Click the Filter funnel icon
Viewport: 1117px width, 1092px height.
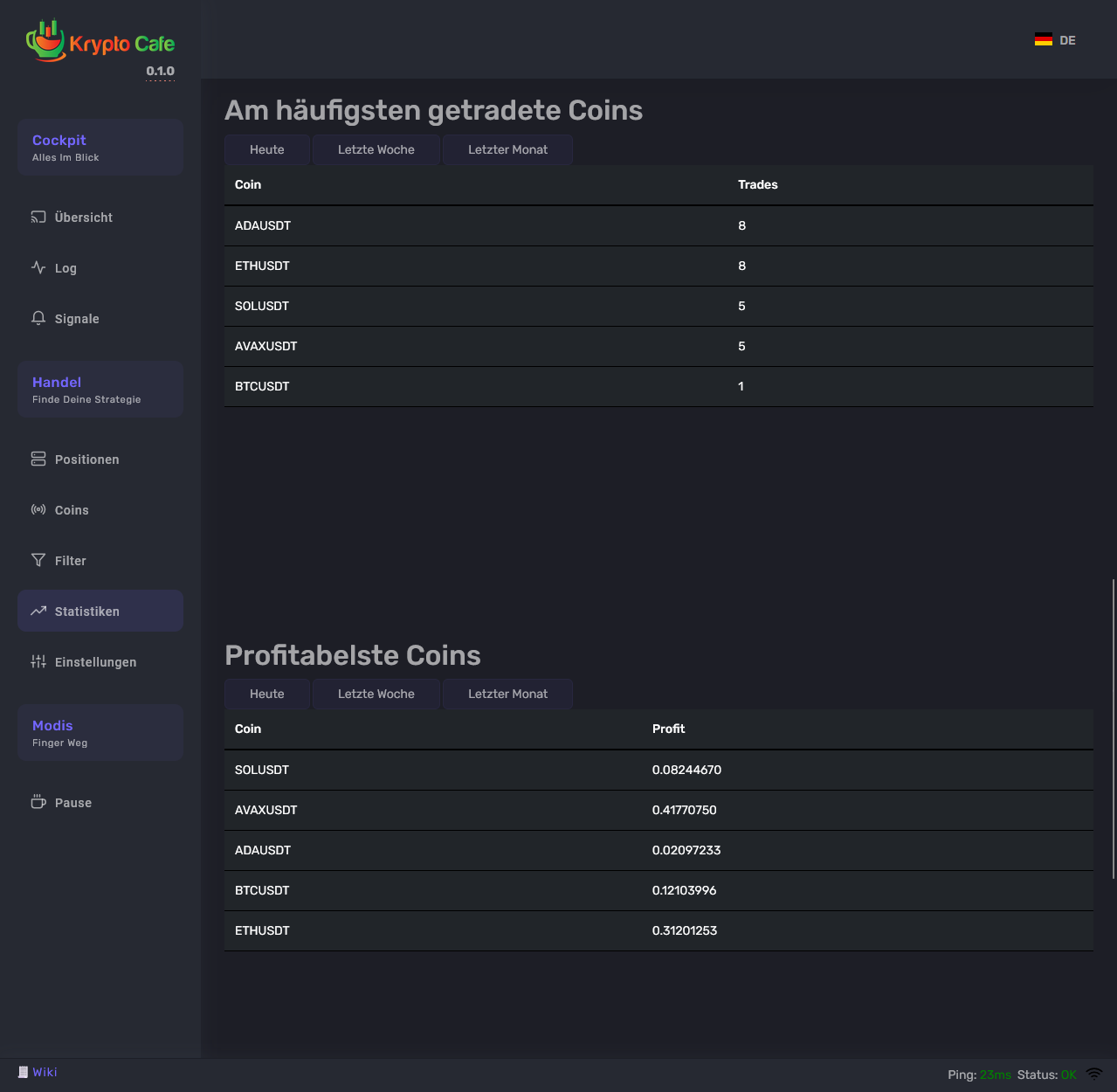38,560
